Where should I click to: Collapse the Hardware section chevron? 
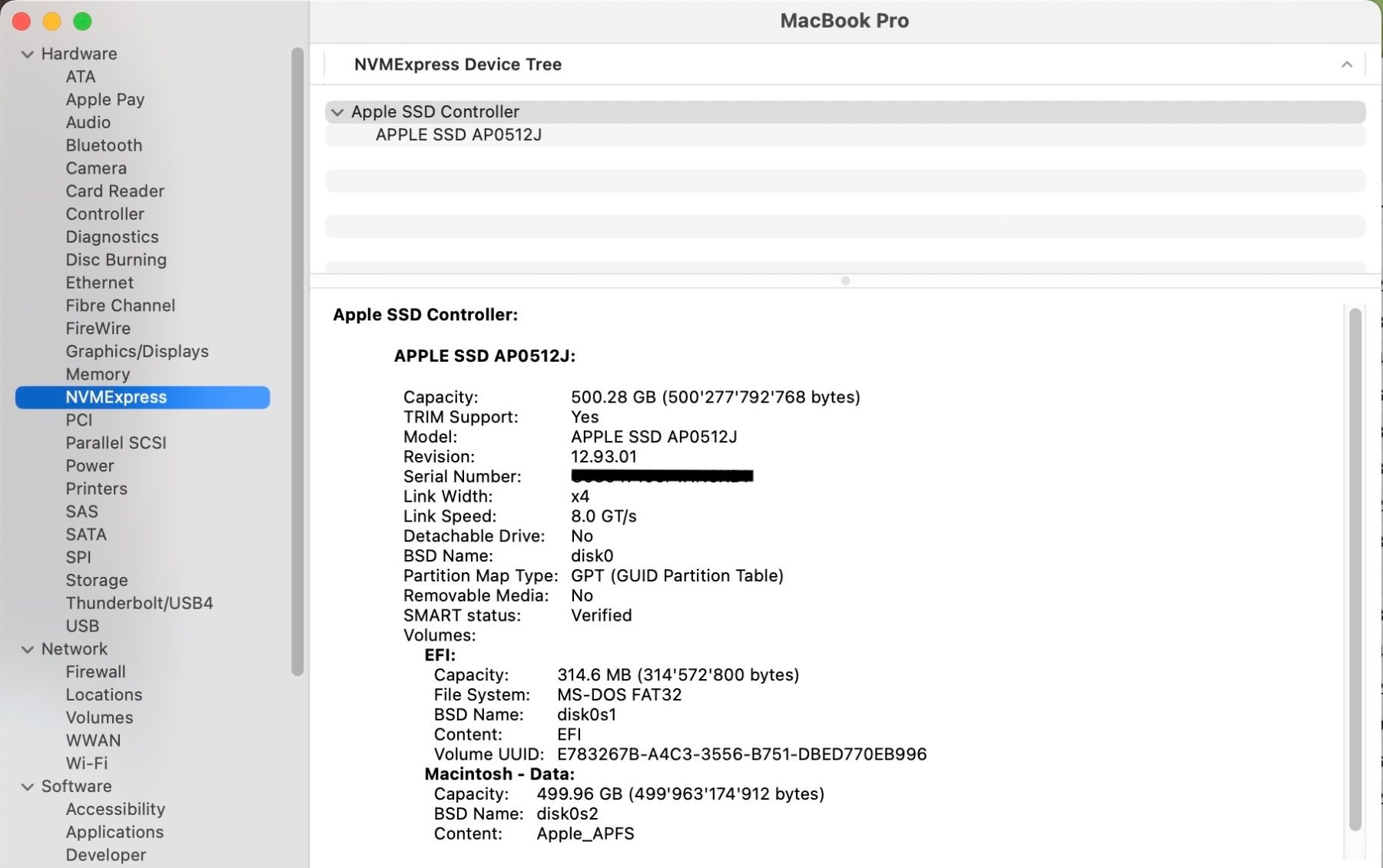28,55
